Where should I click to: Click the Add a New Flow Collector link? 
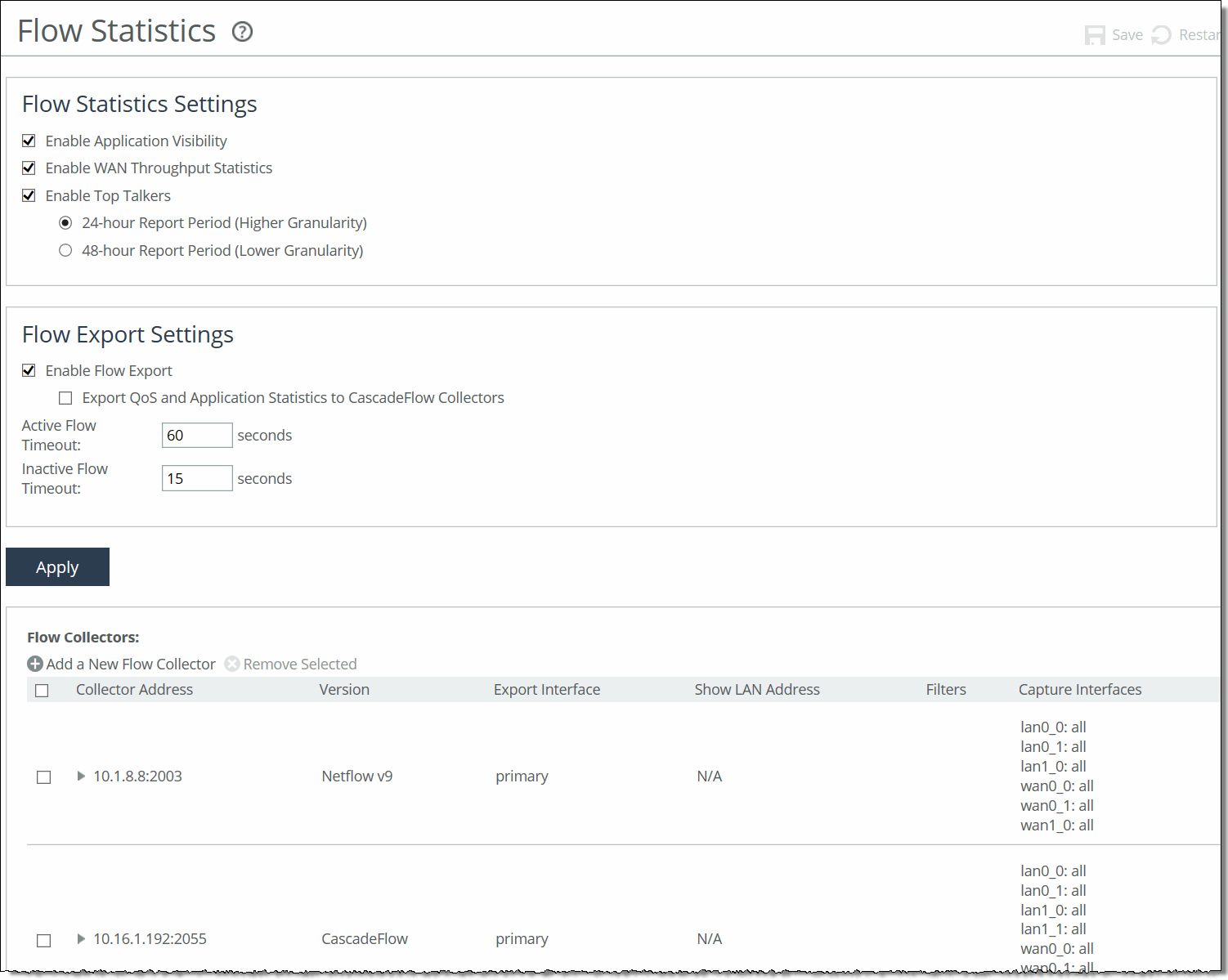pos(130,664)
